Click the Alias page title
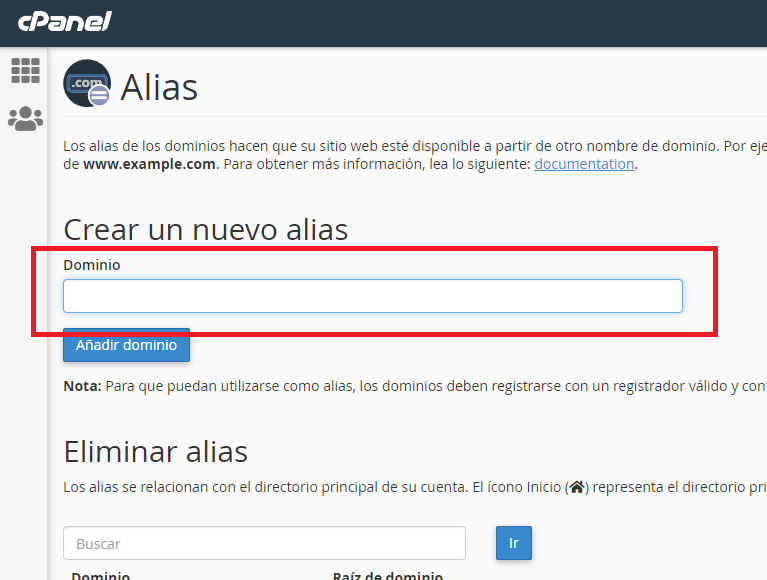Image resolution: width=767 pixels, height=580 pixels. pyautogui.click(x=159, y=87)
